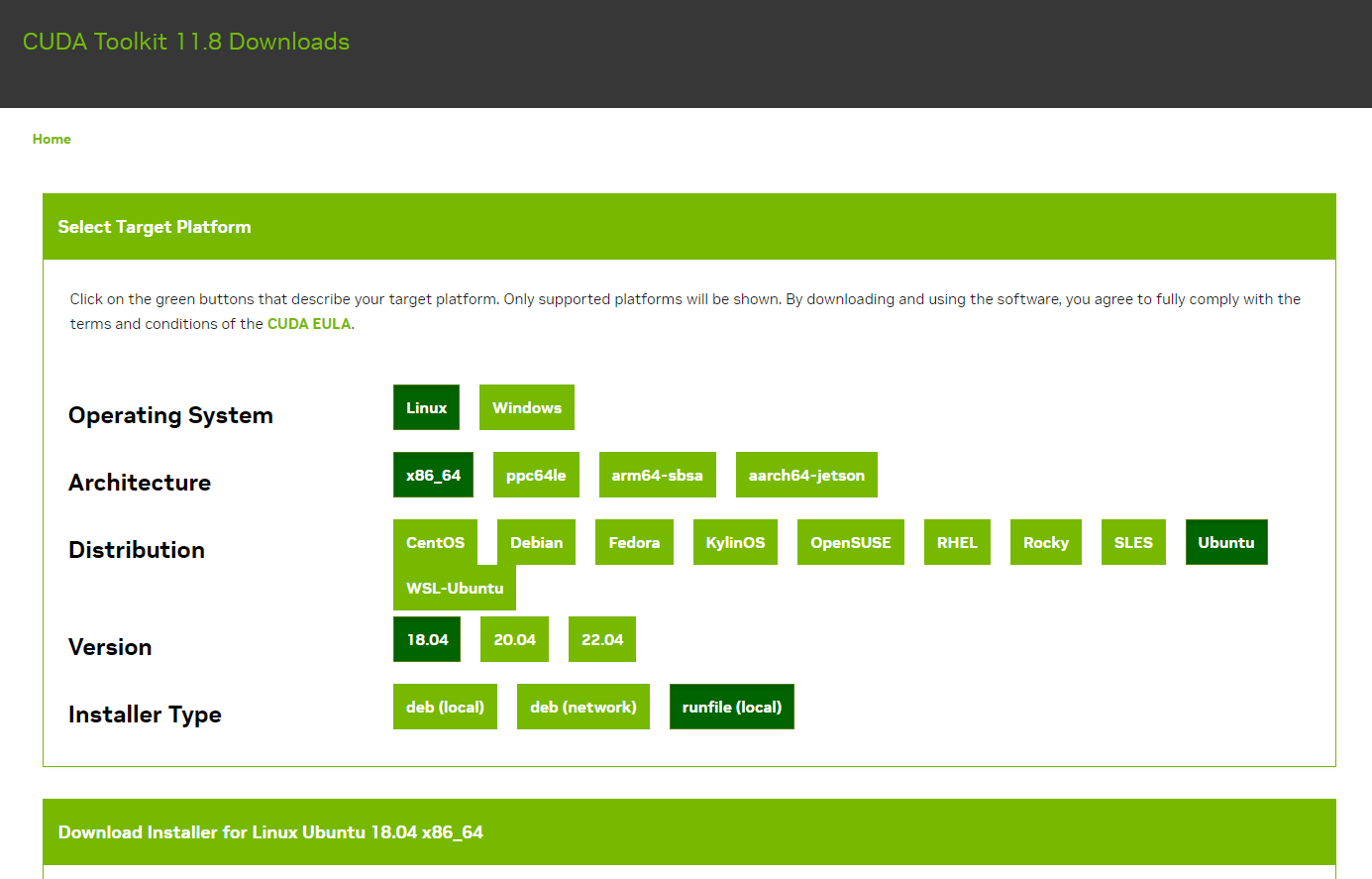Select KylinOS distribution button
The image size is (1372, 879).
pyautogui.click(x=735, y=542)
